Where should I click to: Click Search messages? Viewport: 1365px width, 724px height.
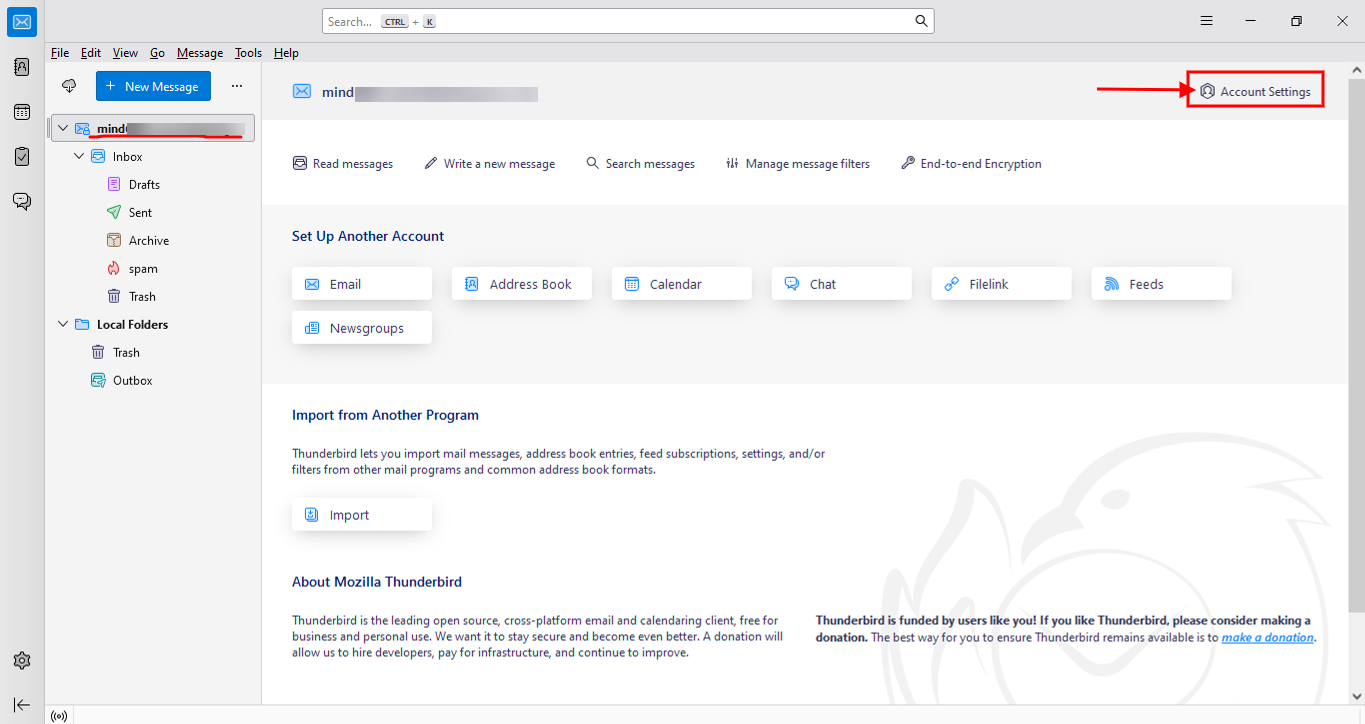tap(640, 164)
